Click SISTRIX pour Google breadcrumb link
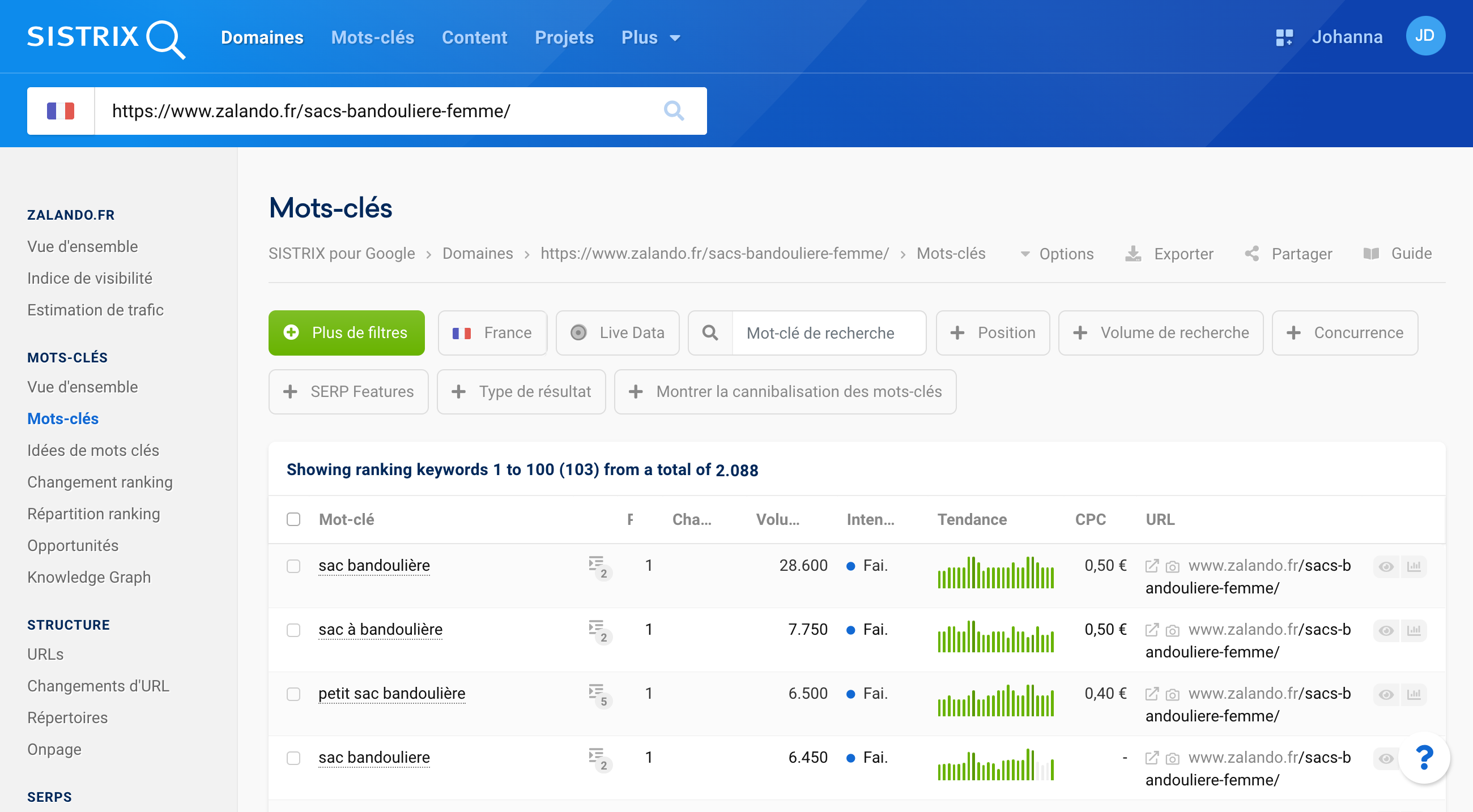Image resolution: width=1473 pixels, height=812 pixels. (x=342, y=253)
